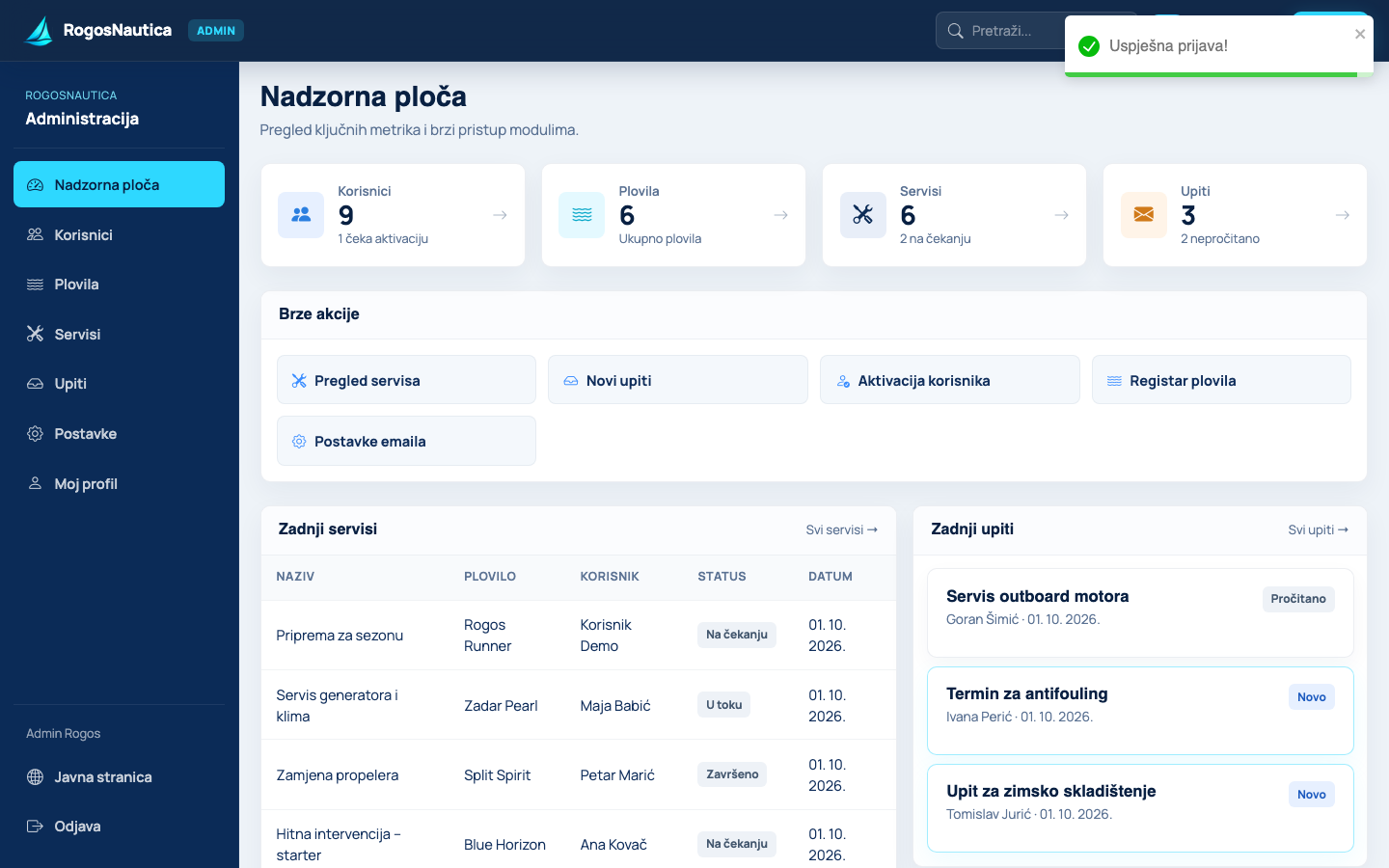The image size is (1389, 868).
Task: Click the Blue Horizon vessel cell
Action: (x=504, y=845)
